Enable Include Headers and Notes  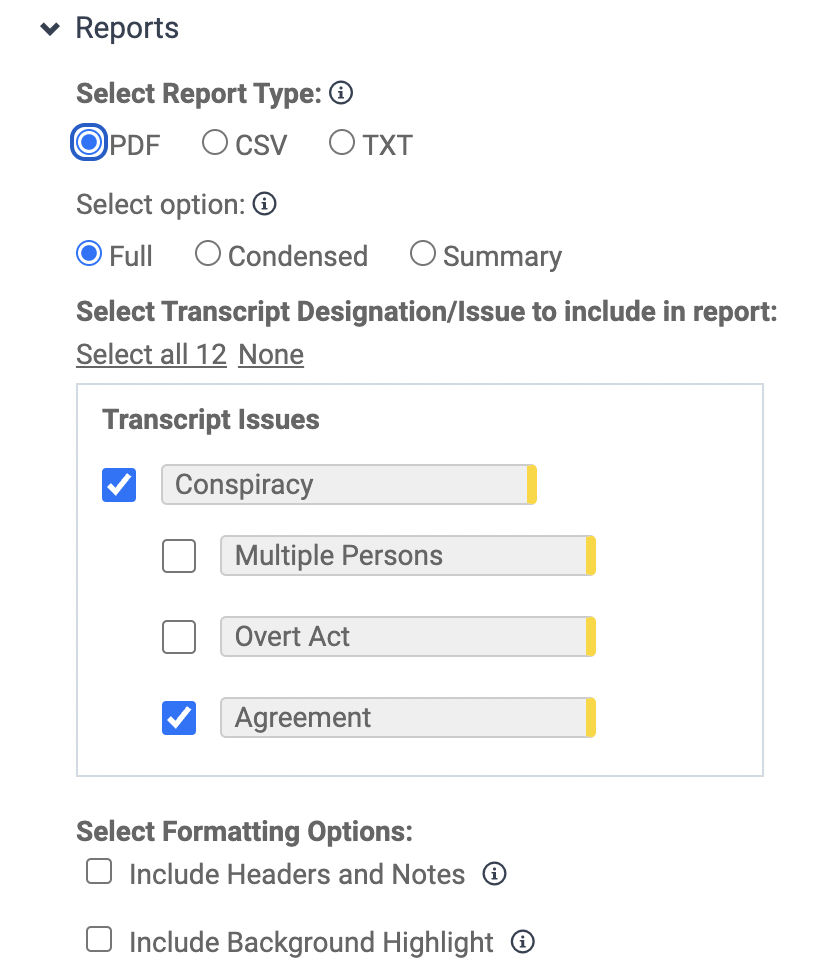click(99, 873)
